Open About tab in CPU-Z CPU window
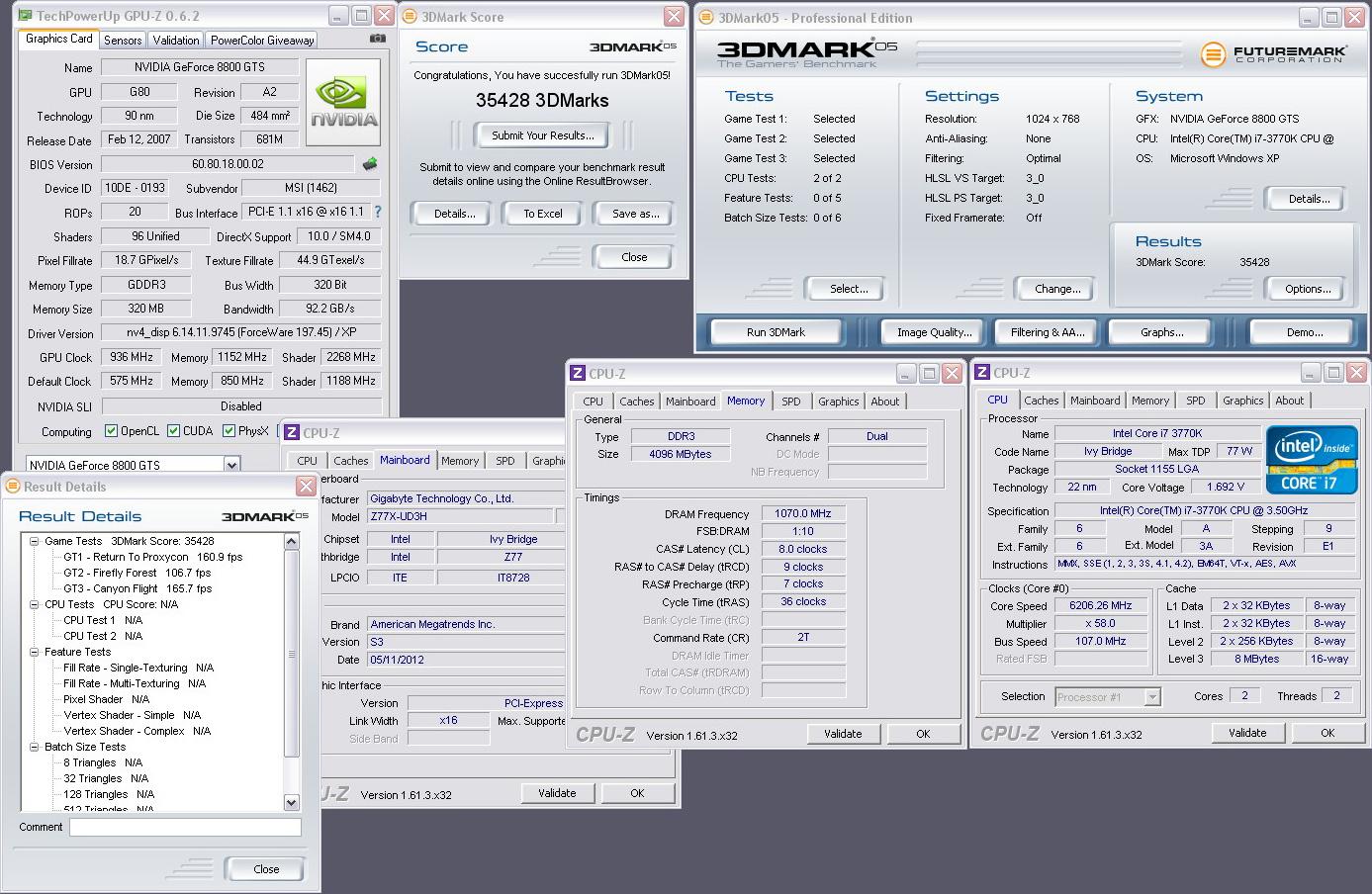The image size is (1372, 894). tap(1289, 401)
